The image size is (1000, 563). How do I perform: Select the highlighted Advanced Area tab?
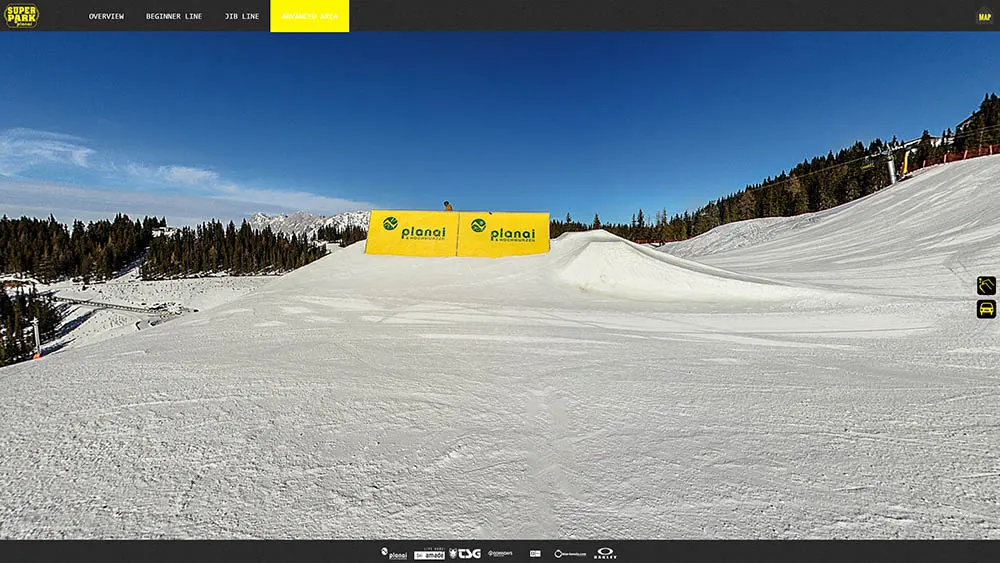point(309,16)
